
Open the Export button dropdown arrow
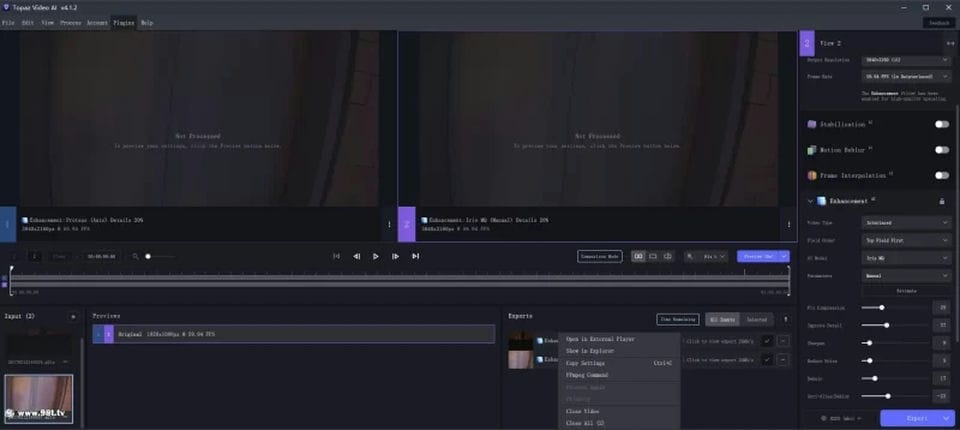tap(947, 418)
